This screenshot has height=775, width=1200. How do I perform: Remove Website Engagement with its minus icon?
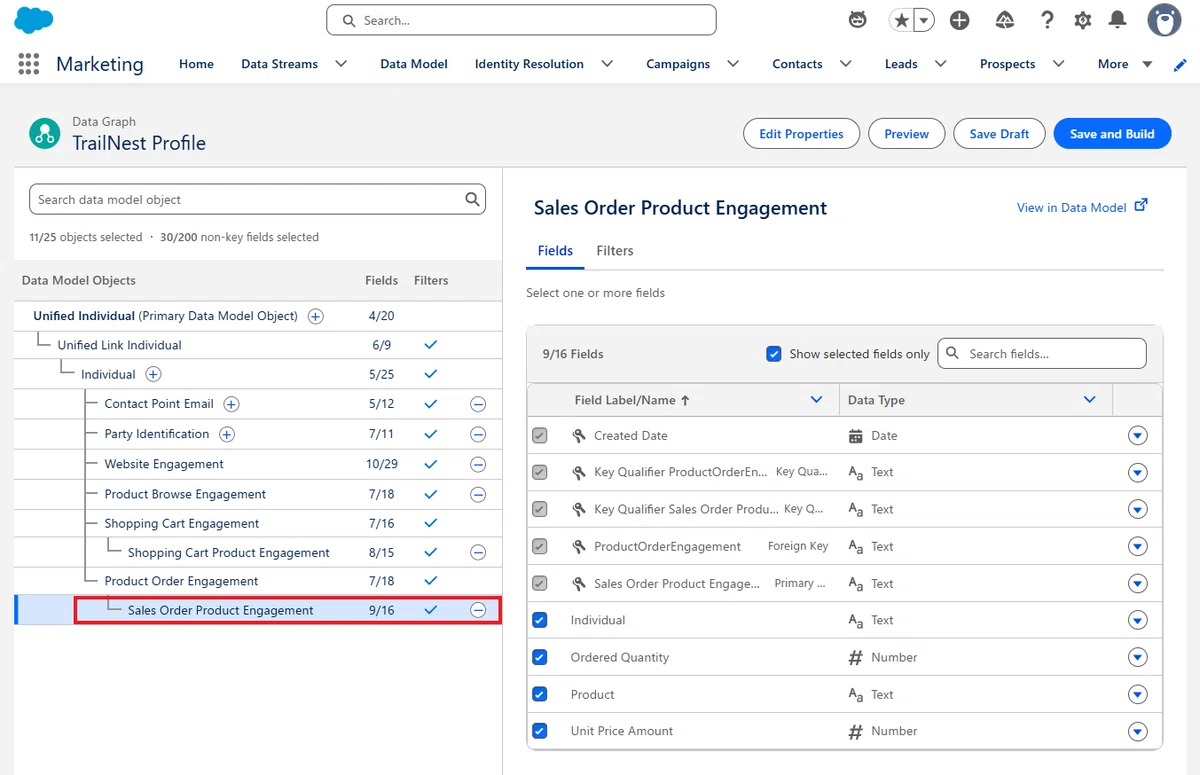[x=478, y=465]
